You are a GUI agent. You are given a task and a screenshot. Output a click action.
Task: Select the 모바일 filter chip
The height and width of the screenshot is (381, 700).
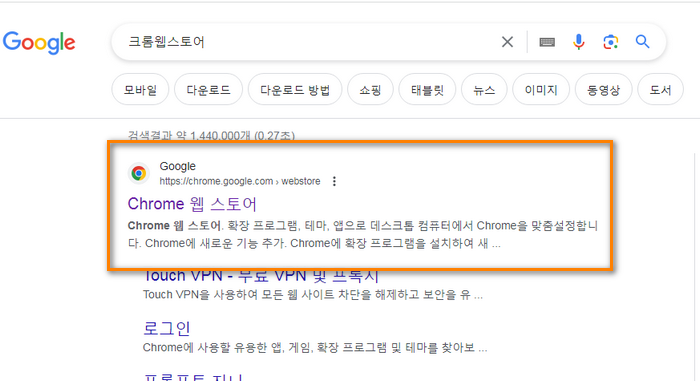(x=140, y=90)
